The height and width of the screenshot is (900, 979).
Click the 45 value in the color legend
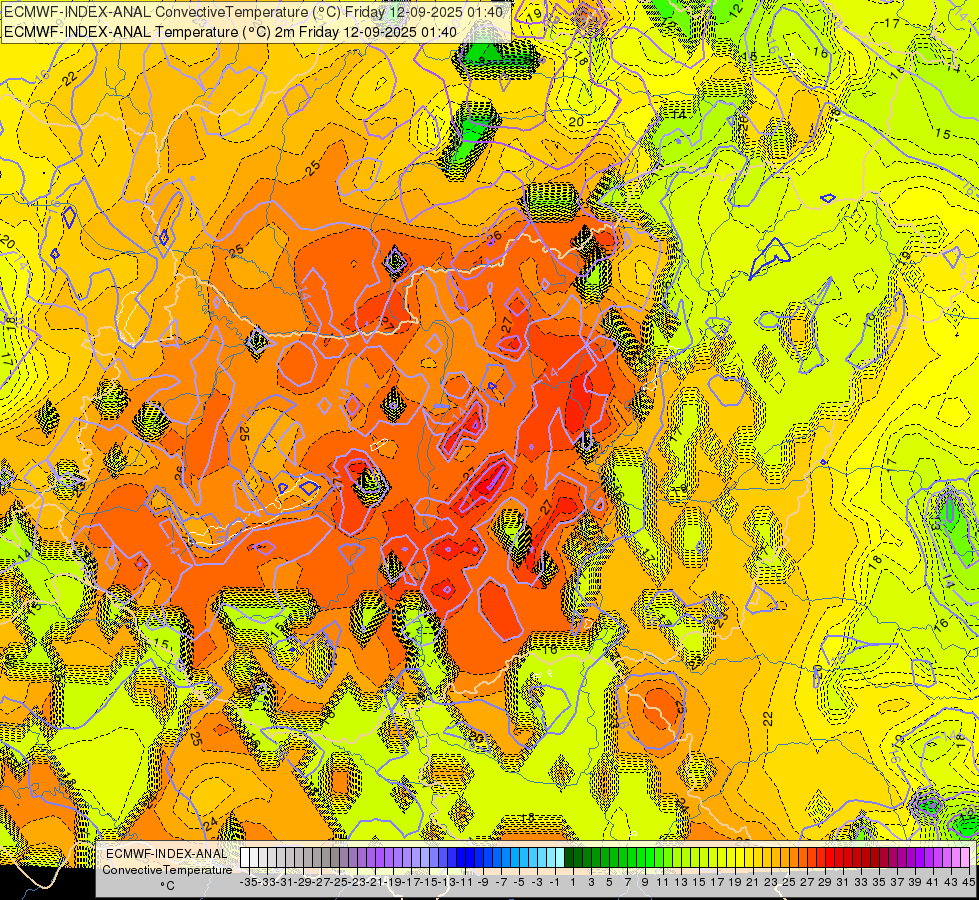[x=968, y=882]
